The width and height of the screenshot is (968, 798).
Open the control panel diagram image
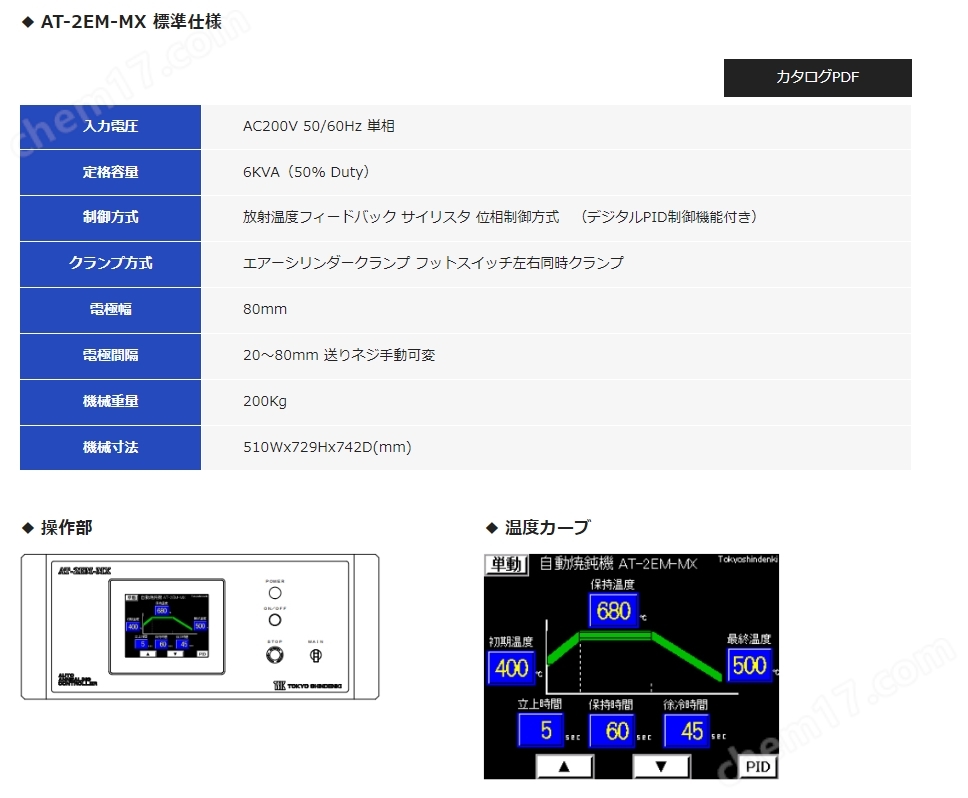pyautogui.click(x=200, y=626)
